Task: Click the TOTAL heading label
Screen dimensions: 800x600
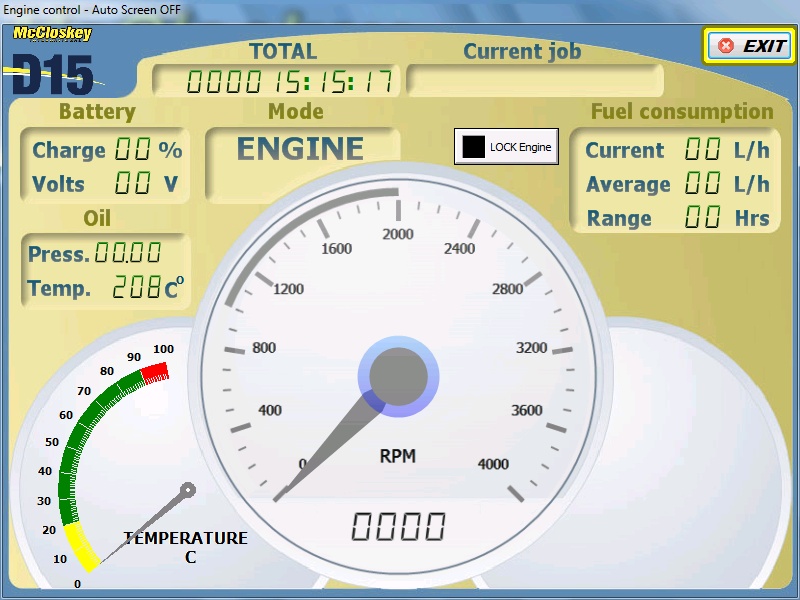Action: pyautogui.click(x=283, y=51)
